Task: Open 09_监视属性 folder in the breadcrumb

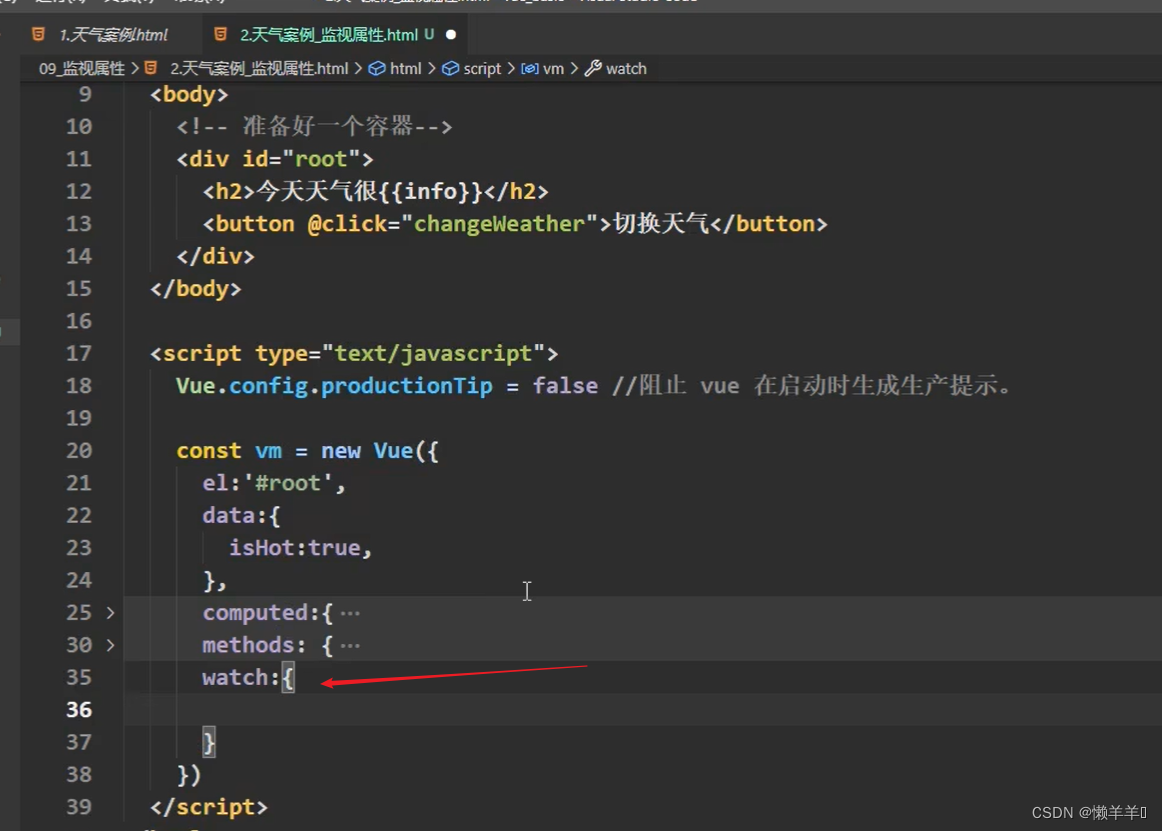Action: (x=81, y=69)
